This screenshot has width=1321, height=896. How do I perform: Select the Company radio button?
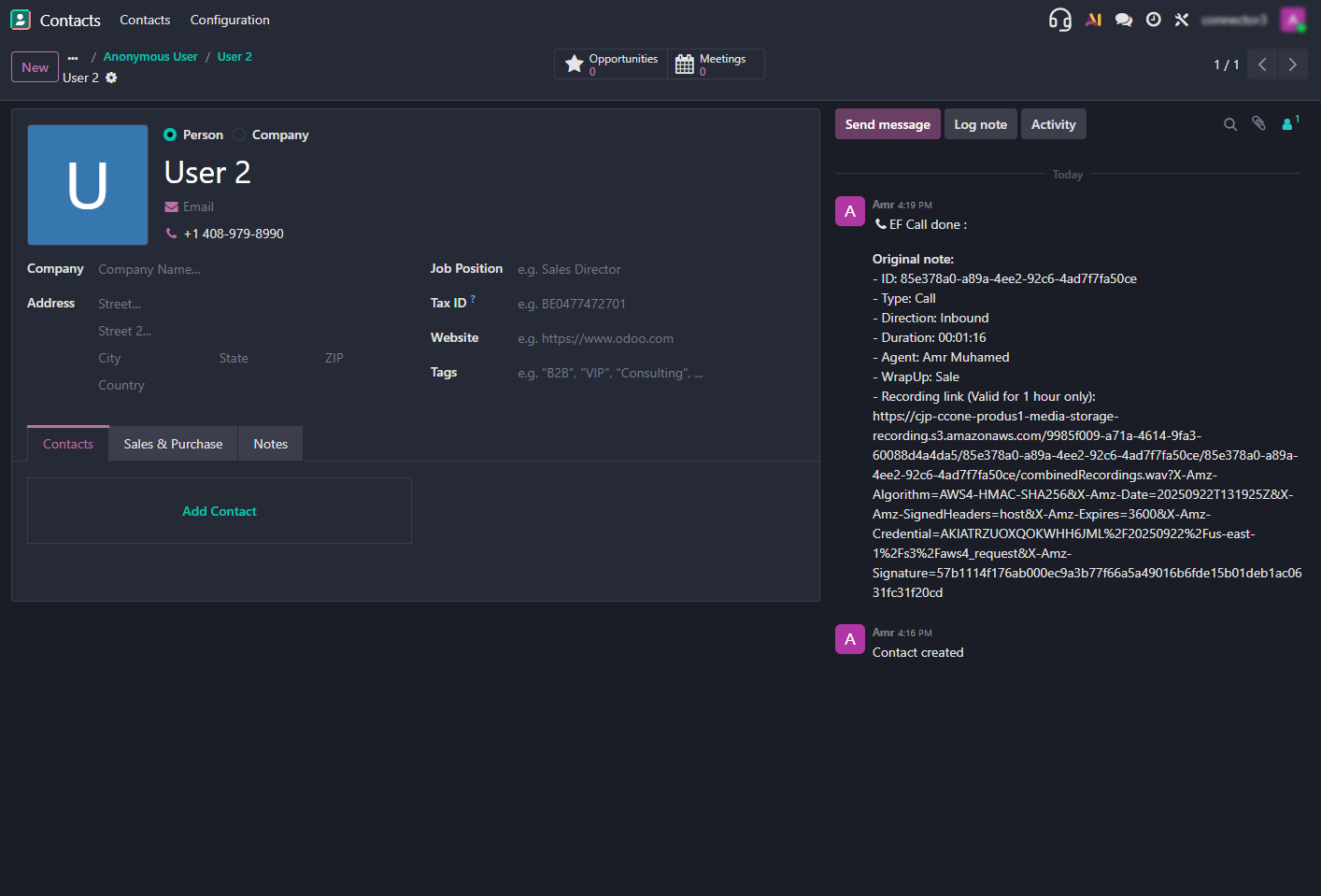click(x=240, y=135)
